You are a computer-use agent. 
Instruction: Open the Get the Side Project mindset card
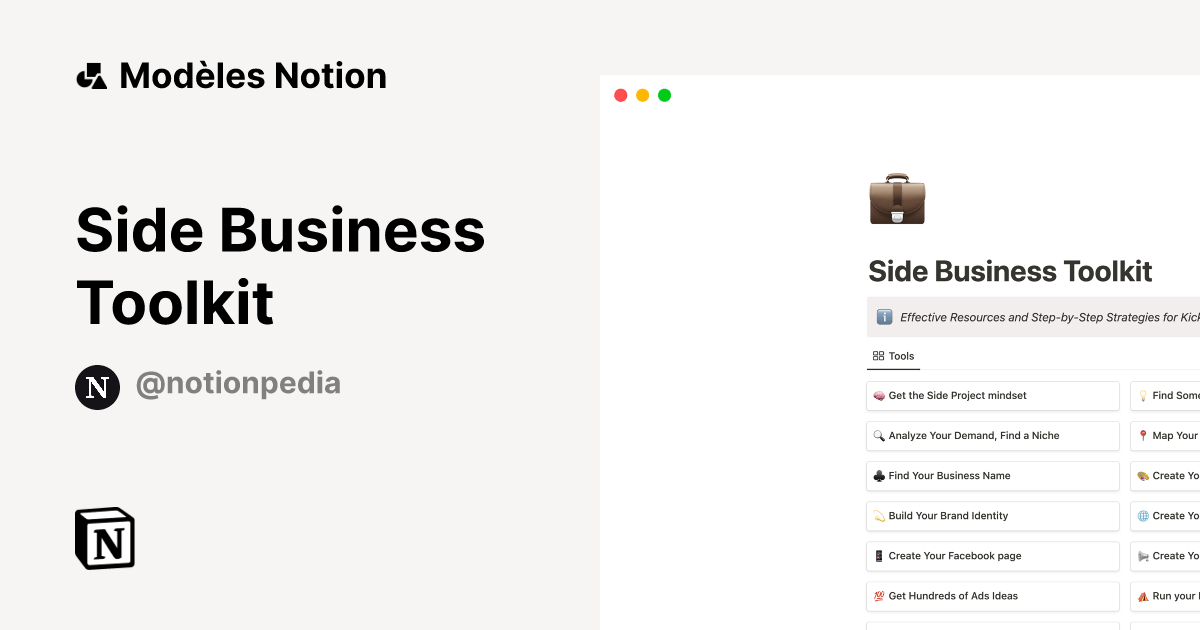click(x=992, y=395)
